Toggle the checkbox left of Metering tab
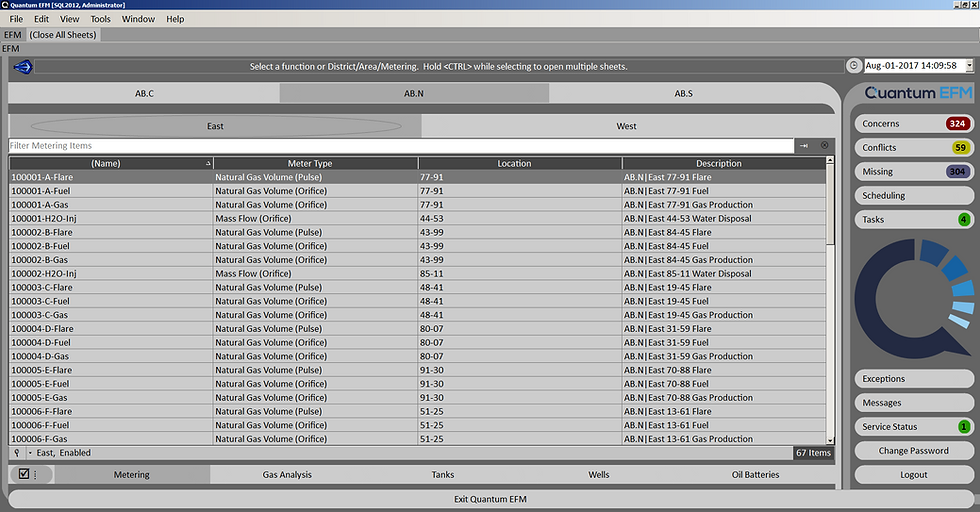Screen dimensions: 980x512 [24, 474]
